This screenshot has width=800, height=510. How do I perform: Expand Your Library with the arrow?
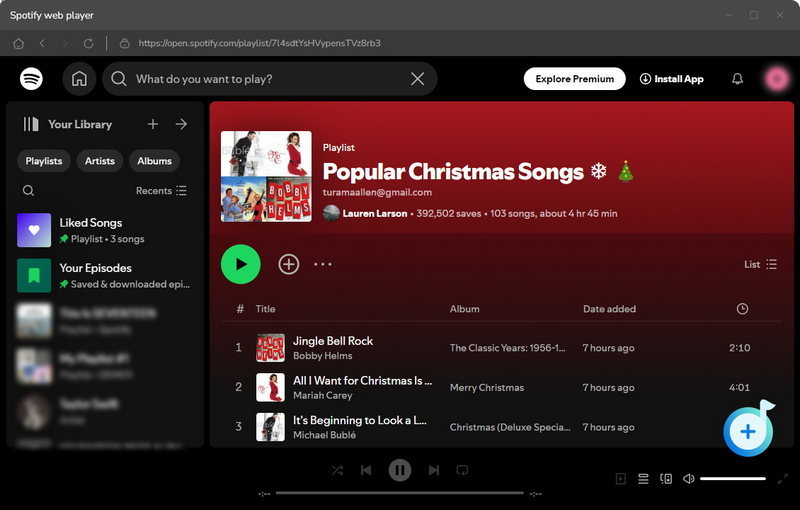pyautogui.click(x=181, y=124)
